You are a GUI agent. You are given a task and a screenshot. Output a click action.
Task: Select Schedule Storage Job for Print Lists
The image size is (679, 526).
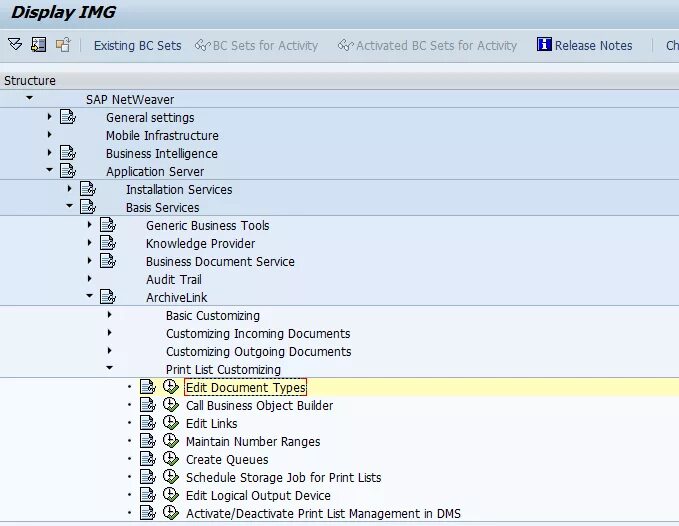click(283, 478)
